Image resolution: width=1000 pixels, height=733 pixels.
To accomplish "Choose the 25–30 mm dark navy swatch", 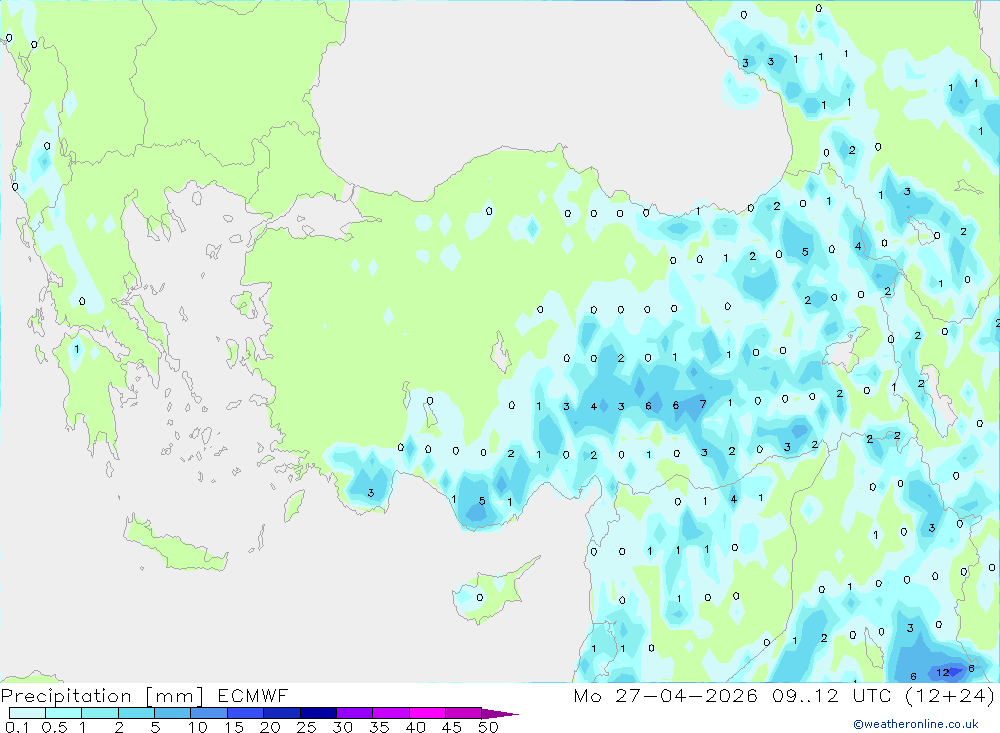I will click(318, 713).
